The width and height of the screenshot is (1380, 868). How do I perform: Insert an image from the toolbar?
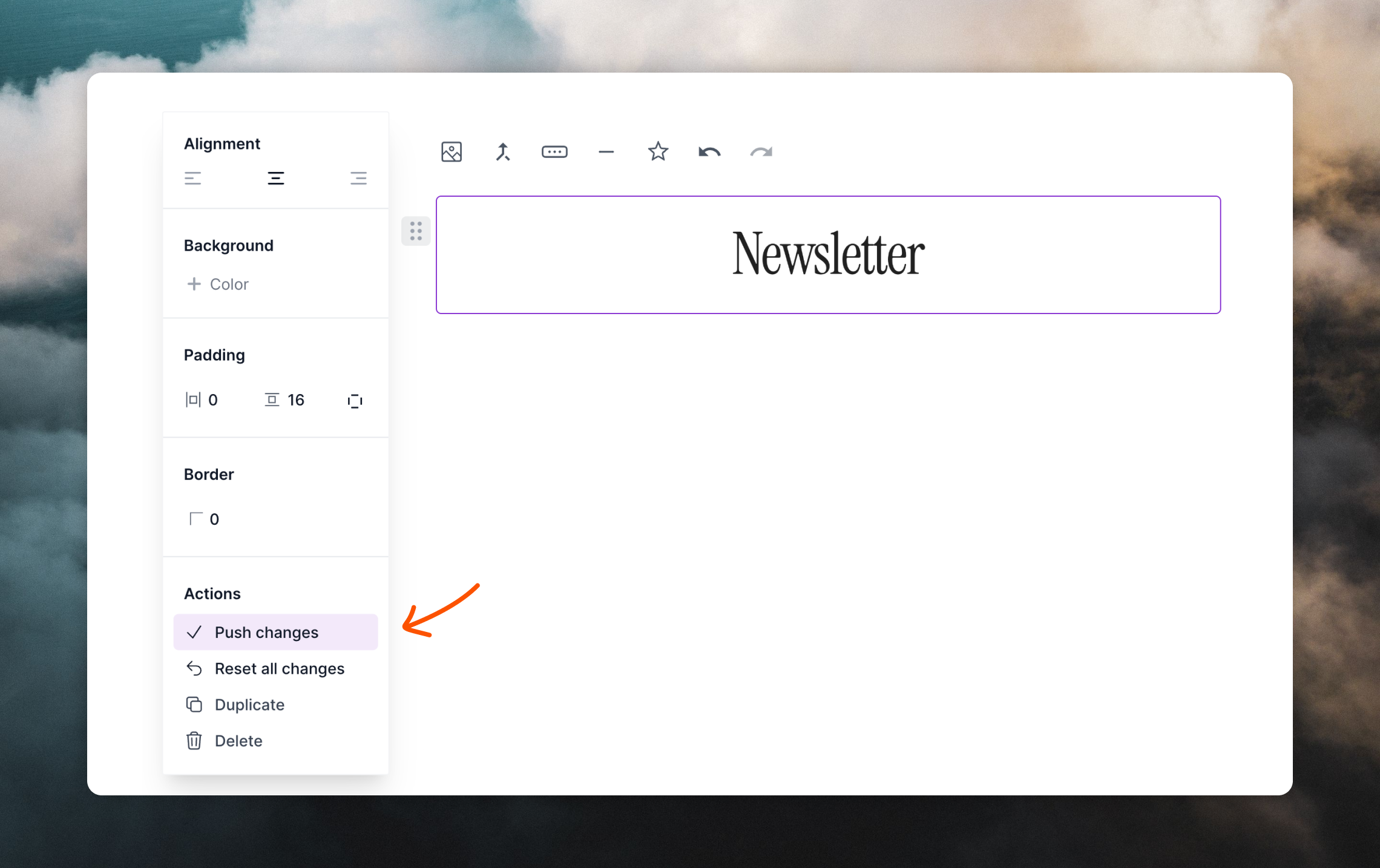(x=452, y=152)
